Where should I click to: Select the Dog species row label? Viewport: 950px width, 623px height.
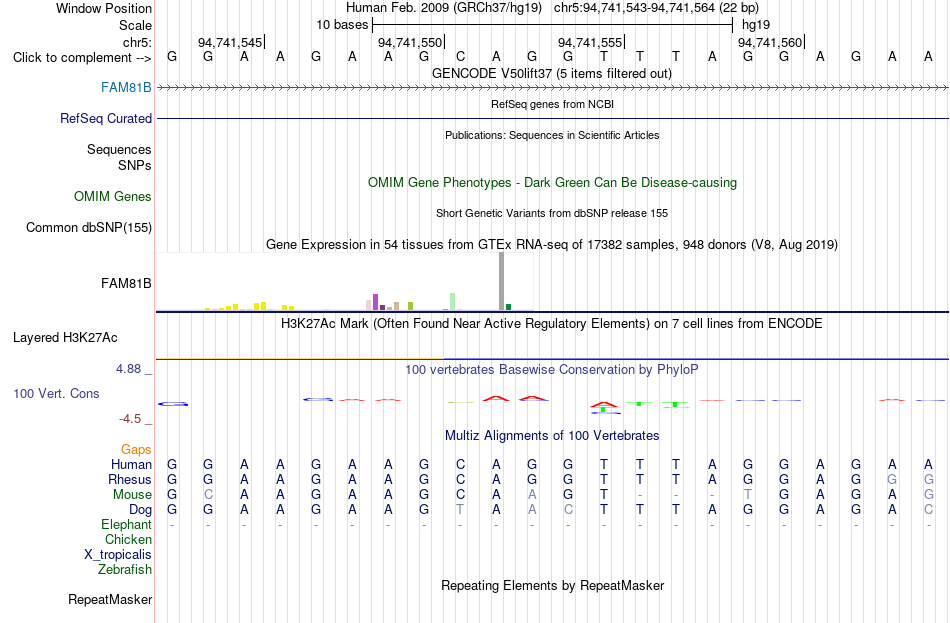[x=140, y=510]
